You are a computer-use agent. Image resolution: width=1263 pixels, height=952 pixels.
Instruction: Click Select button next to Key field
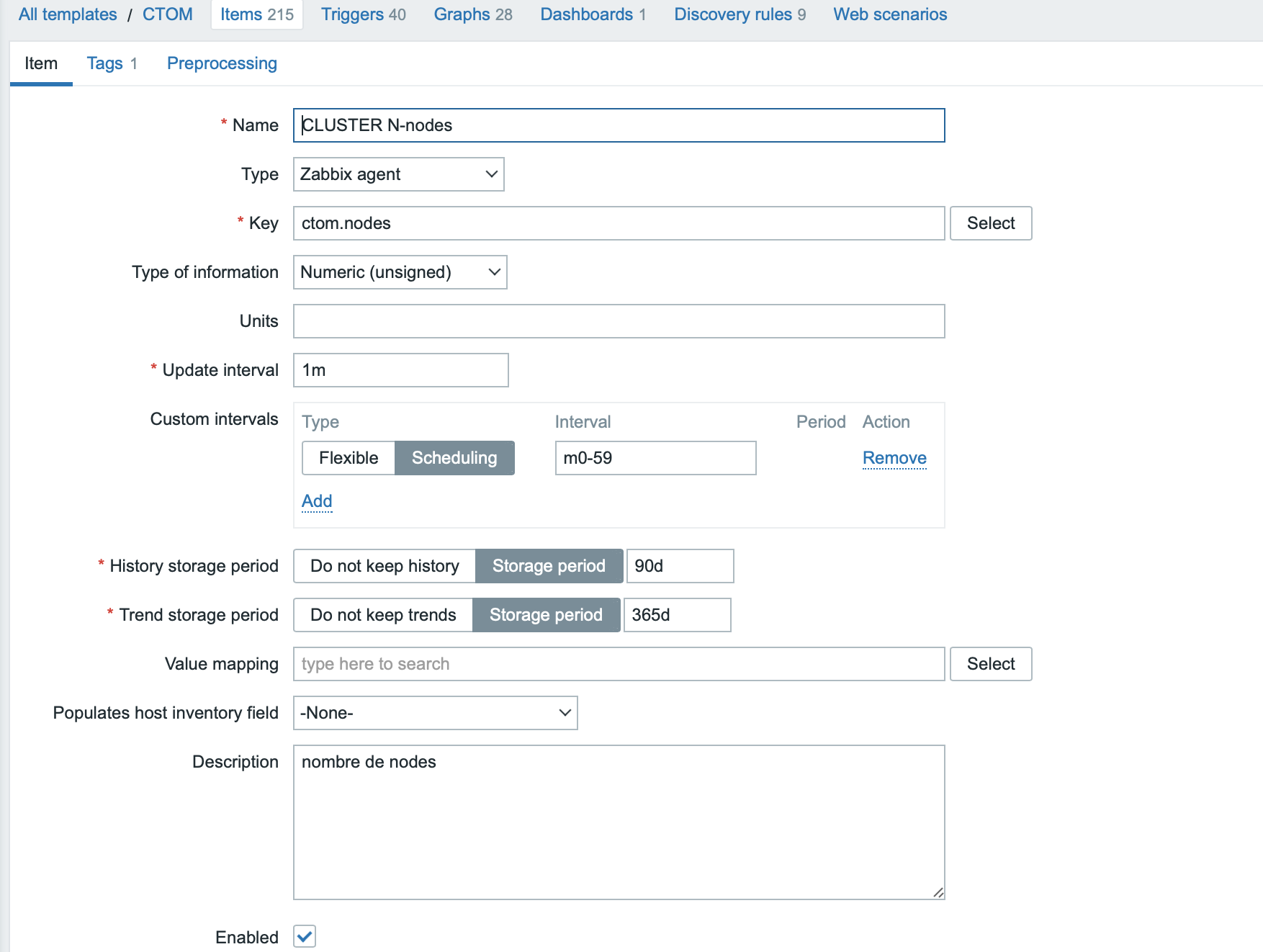point(990,223)
